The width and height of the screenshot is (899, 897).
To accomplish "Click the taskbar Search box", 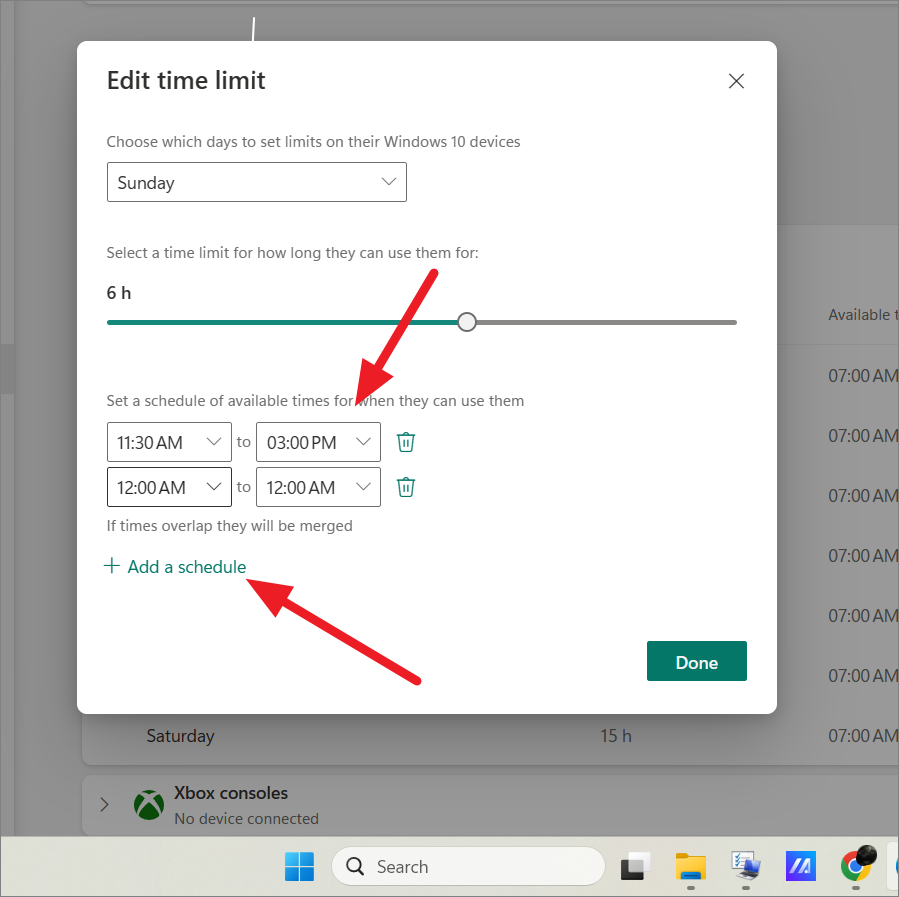I will tap(468, 866).
